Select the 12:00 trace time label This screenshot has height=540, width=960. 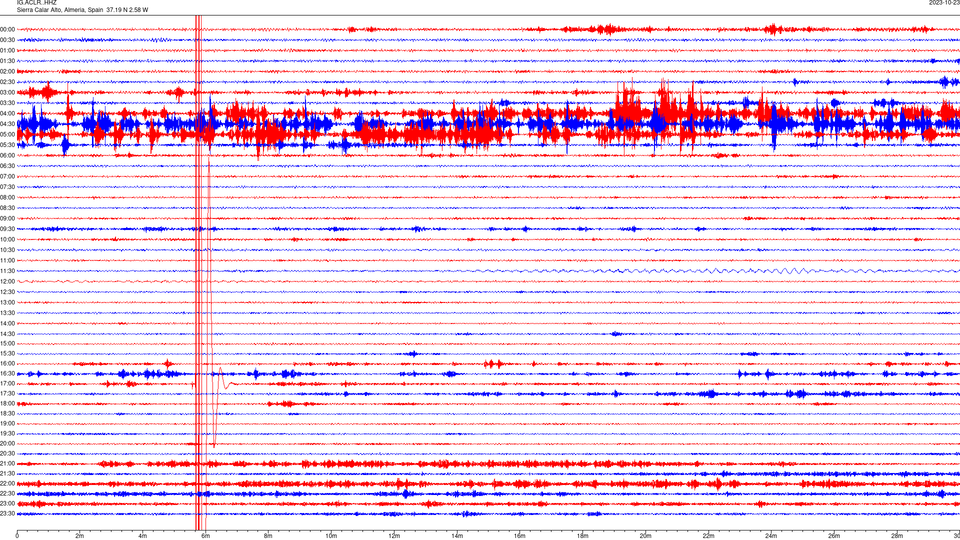[x=7, y=282]
